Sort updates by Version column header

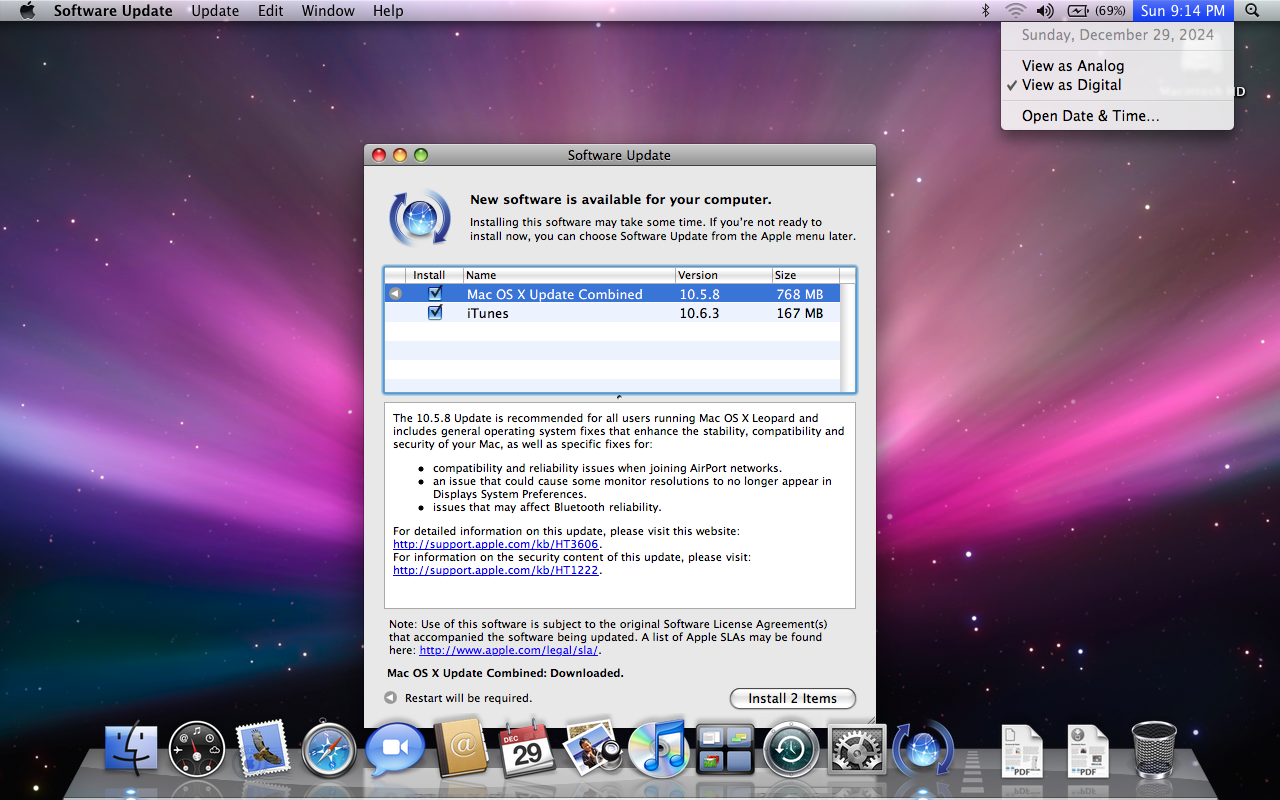click(723, 275)
